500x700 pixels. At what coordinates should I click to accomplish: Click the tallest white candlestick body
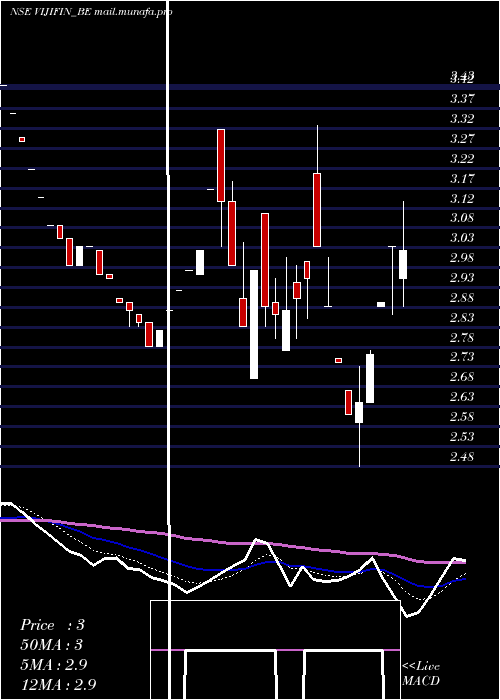click(x=254, y=325)
